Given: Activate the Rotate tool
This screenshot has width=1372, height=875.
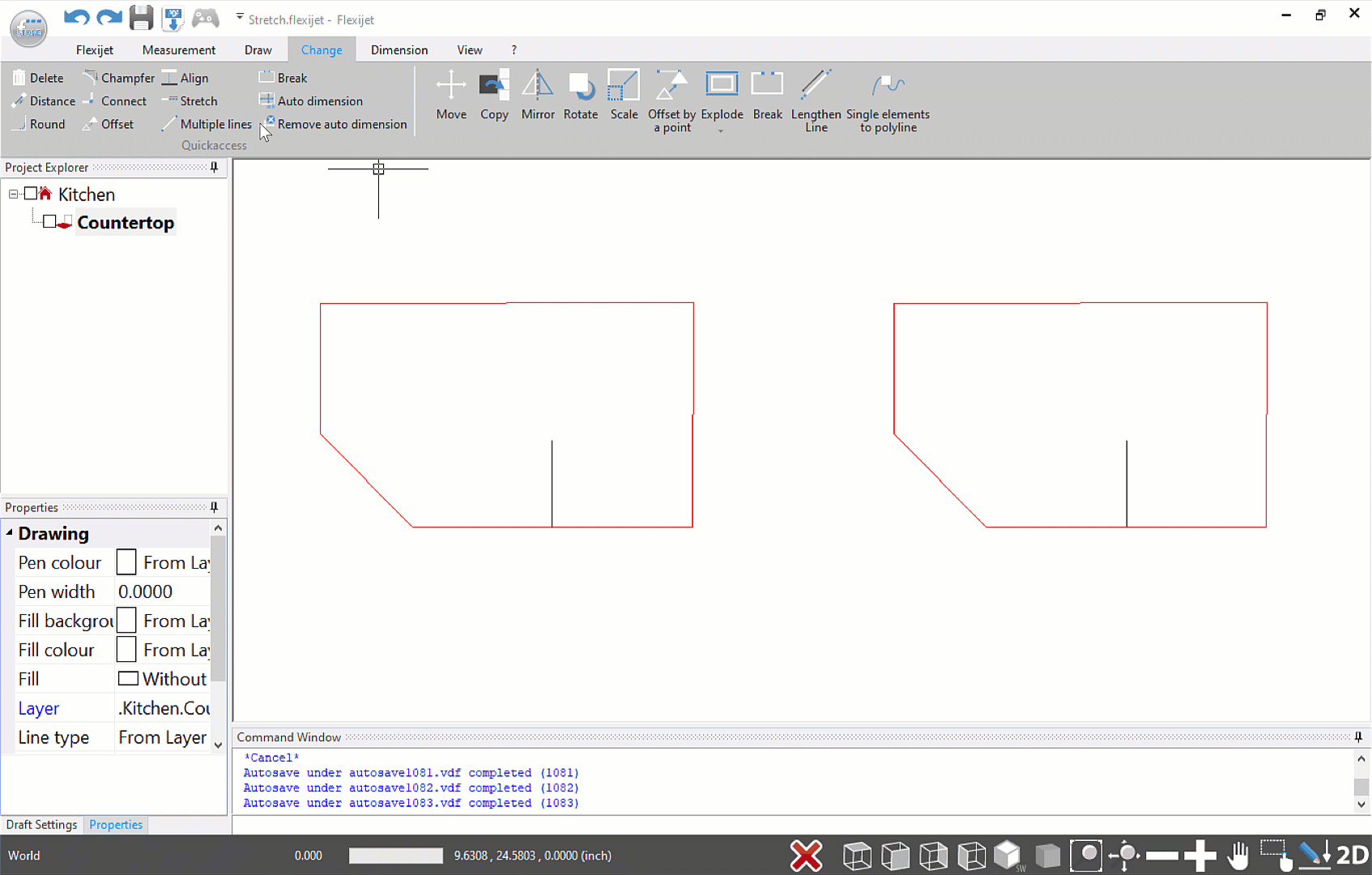Looking at the screenshot, I should coord(580,97).
